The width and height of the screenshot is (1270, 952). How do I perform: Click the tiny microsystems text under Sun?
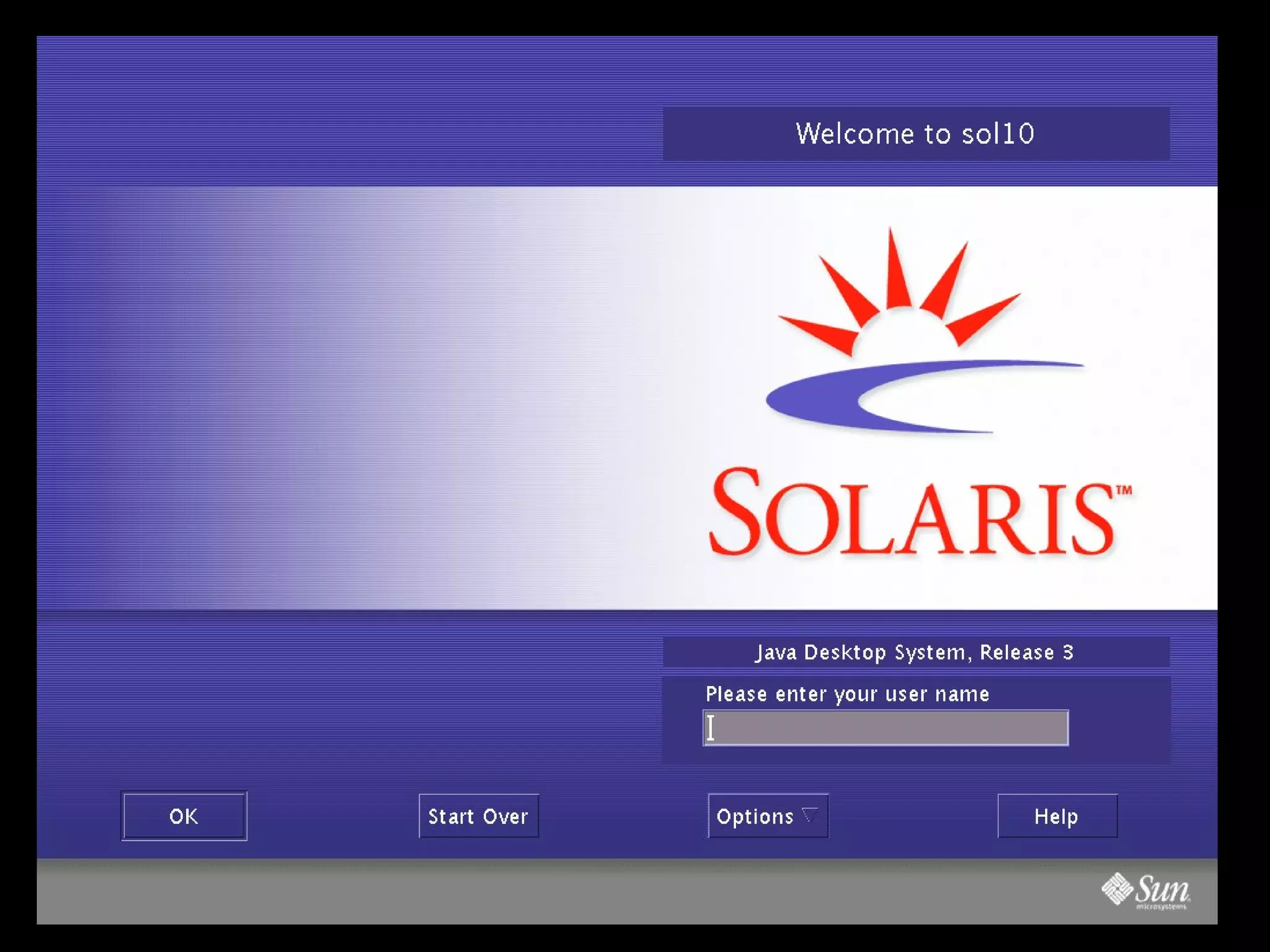(1161, 907)
